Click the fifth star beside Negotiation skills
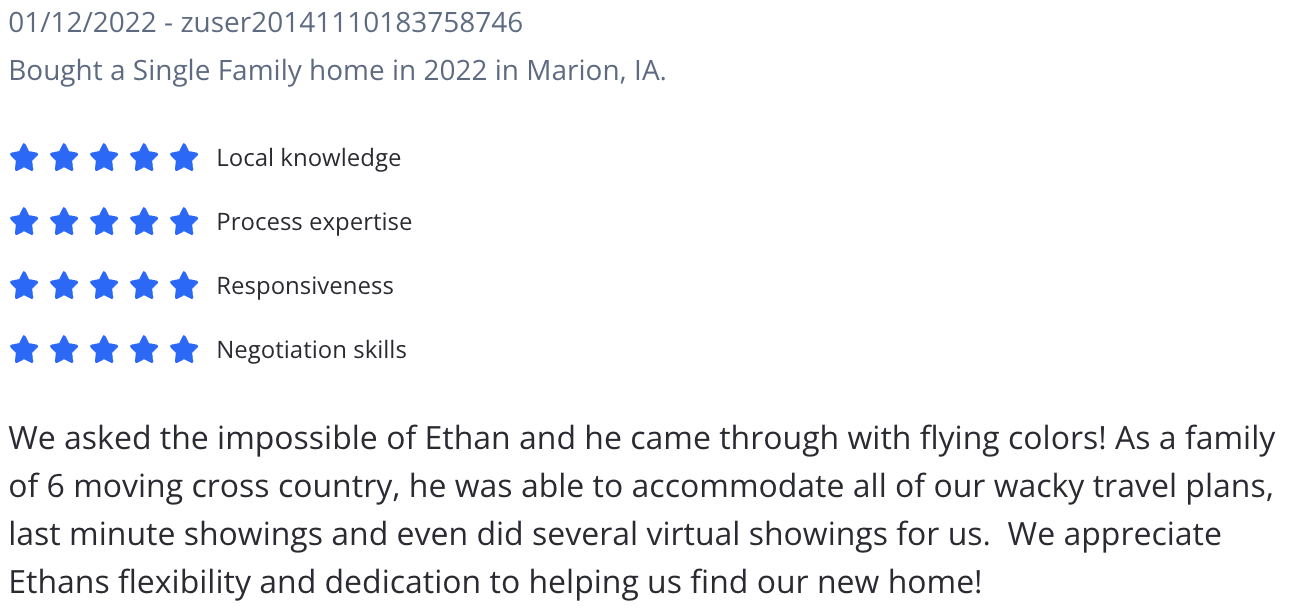The image size is (1308, 610). (x=184, y=350)
